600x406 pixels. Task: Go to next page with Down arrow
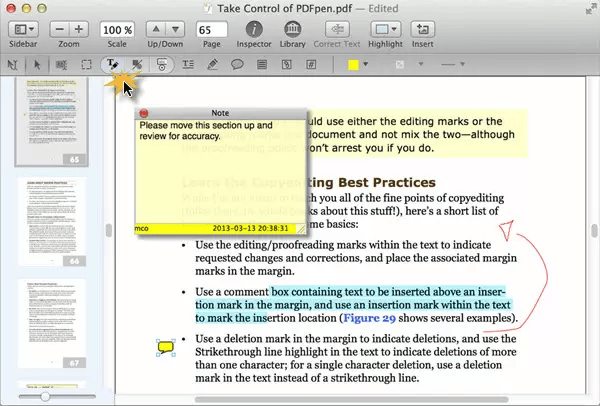(175, 29)
